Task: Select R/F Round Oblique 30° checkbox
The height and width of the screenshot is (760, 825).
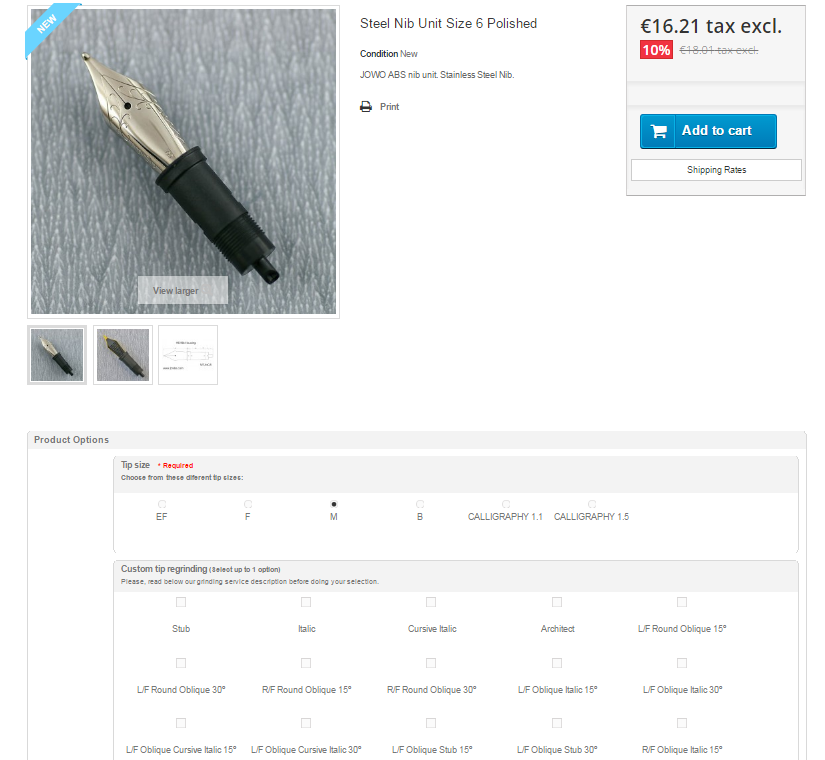Action: click(x=431, y=663)
